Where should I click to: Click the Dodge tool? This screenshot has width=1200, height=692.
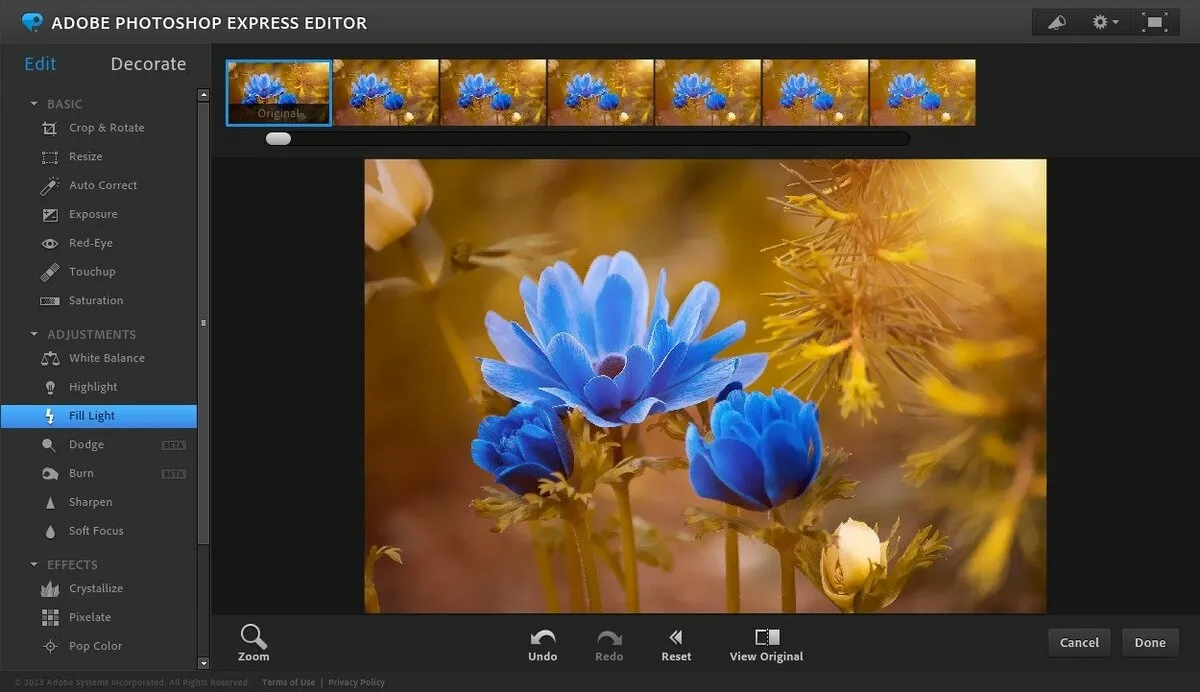pos(86,445)
